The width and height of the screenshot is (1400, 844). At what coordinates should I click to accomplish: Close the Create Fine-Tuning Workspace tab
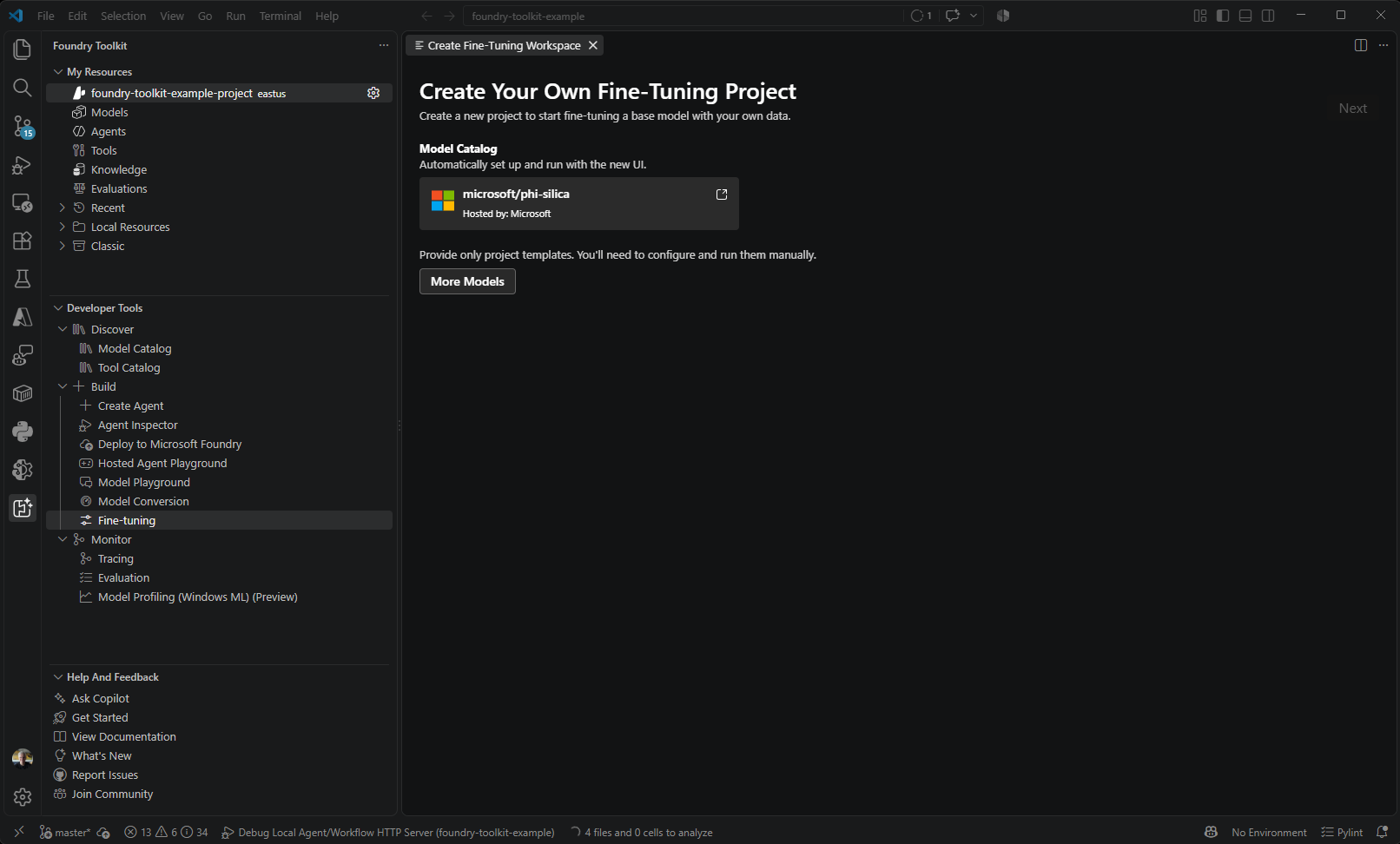tap(593, 45)
